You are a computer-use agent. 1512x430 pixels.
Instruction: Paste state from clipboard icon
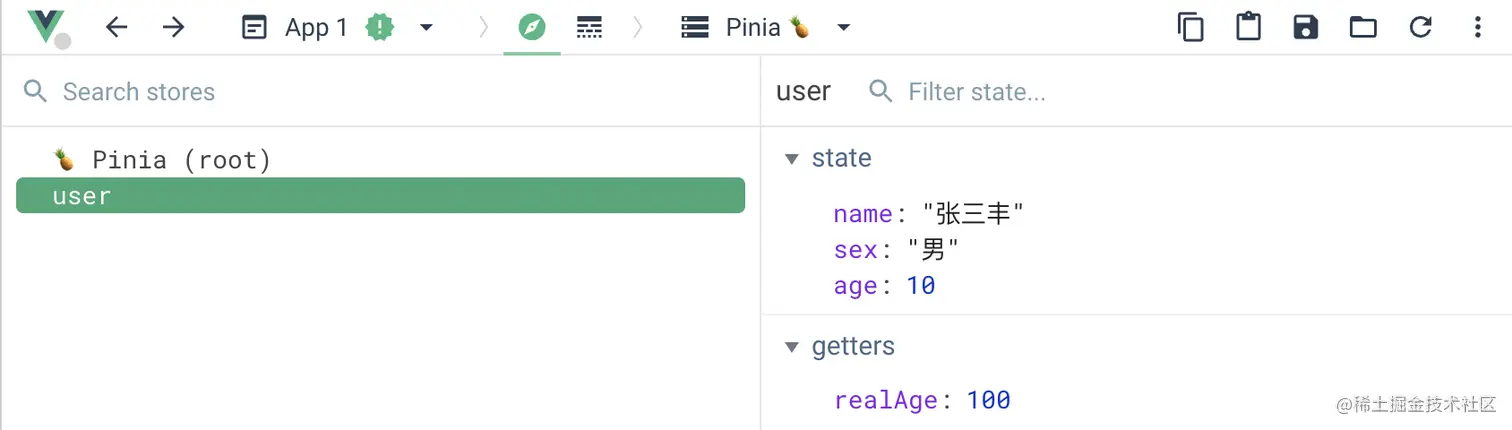(1248, 27)
